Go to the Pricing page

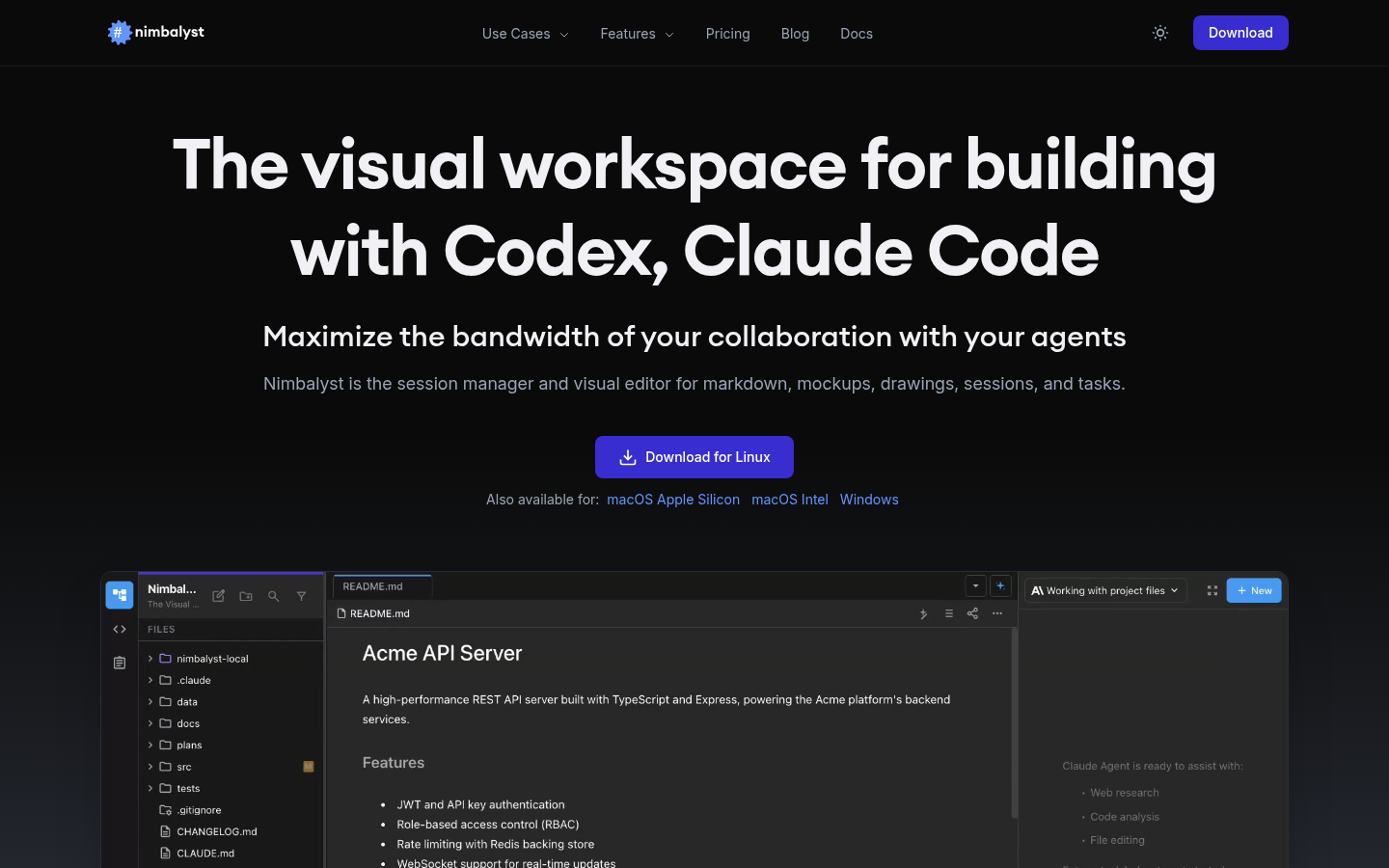click(727, 34)
